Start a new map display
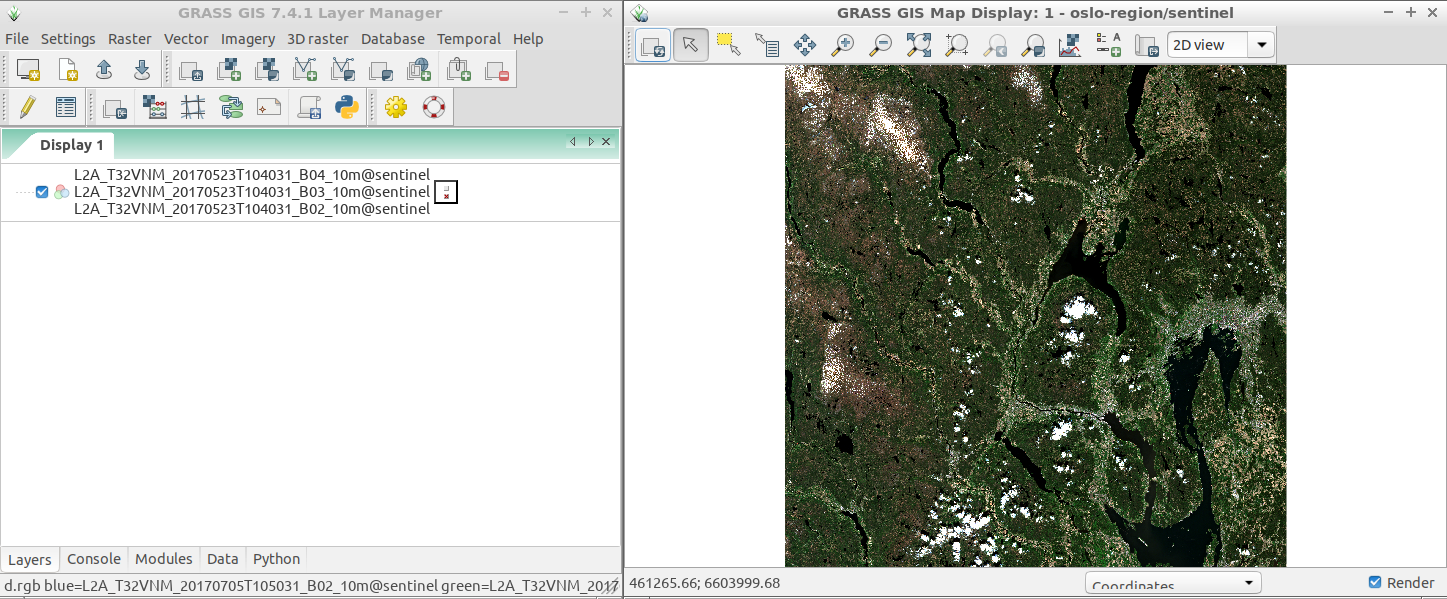Screen dimensions: 1447x599 pos(28,70)
